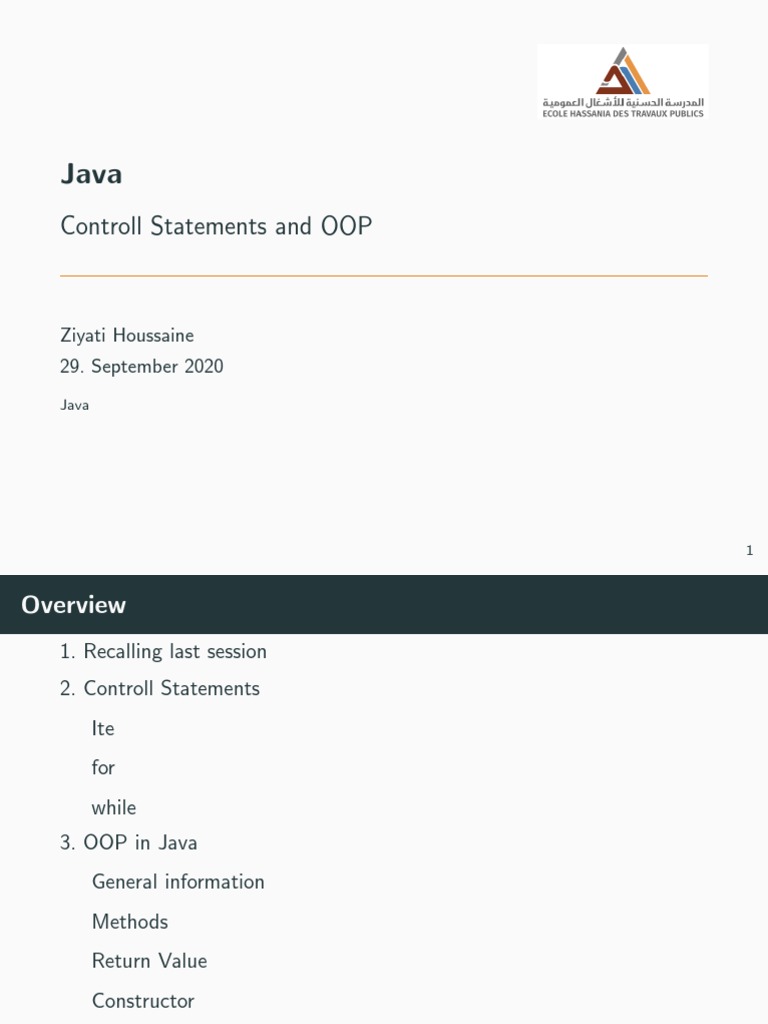This screenshot has width=768, height=1024.
Task: Click the date 29. September 2020
Action: tap(142, 366)
